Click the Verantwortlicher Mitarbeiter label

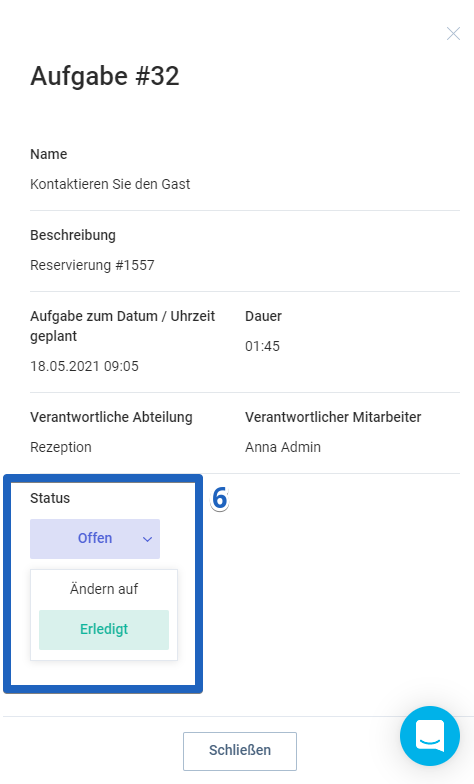333,417
